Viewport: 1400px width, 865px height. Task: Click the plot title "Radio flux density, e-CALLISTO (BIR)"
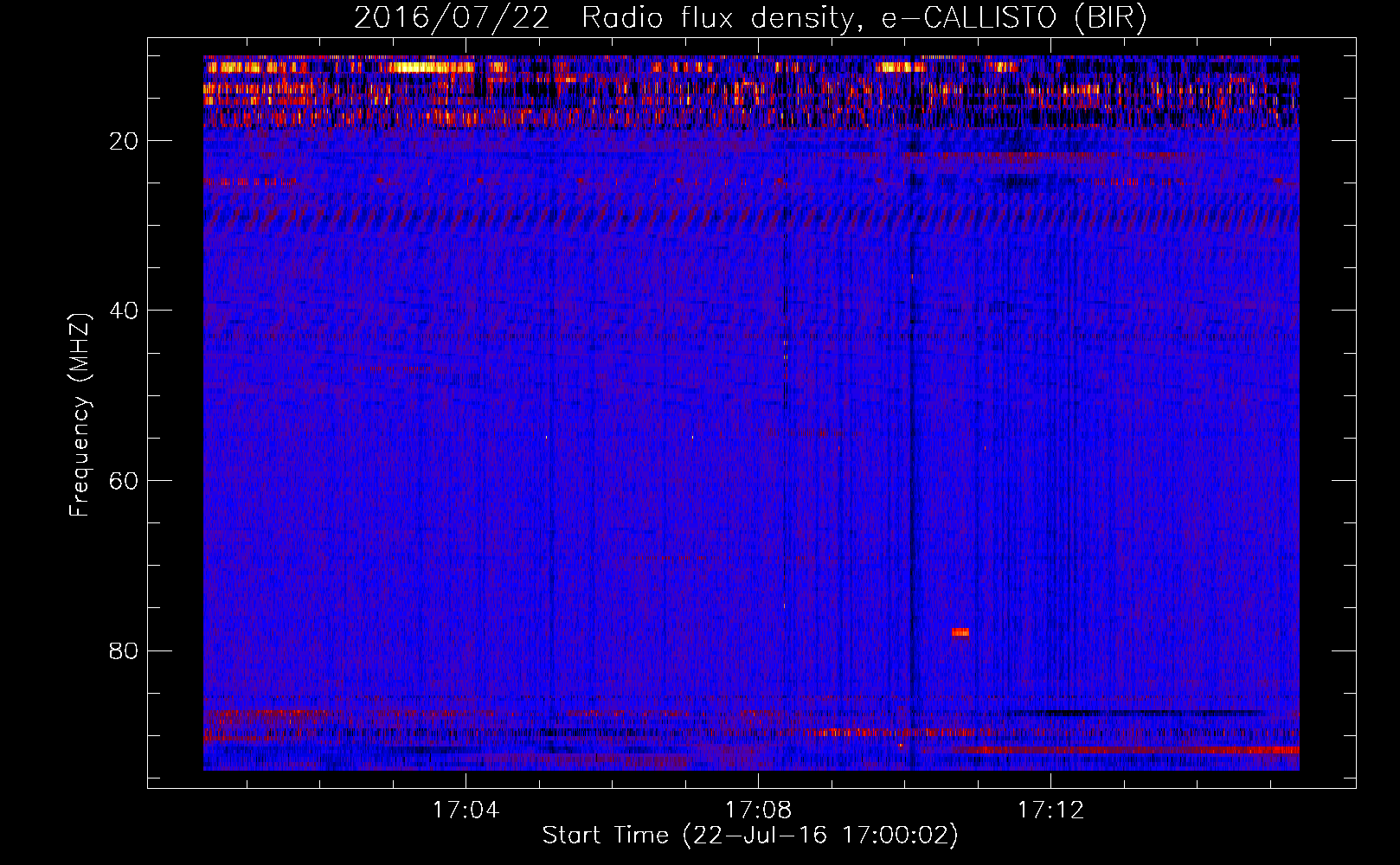864,18
